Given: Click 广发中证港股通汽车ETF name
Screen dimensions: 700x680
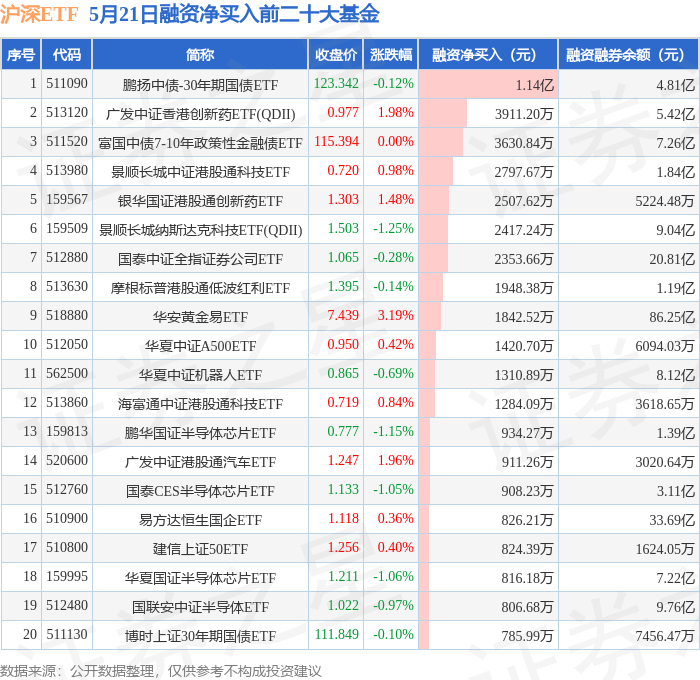Looking at the screenshot, I should pos(200,462).
